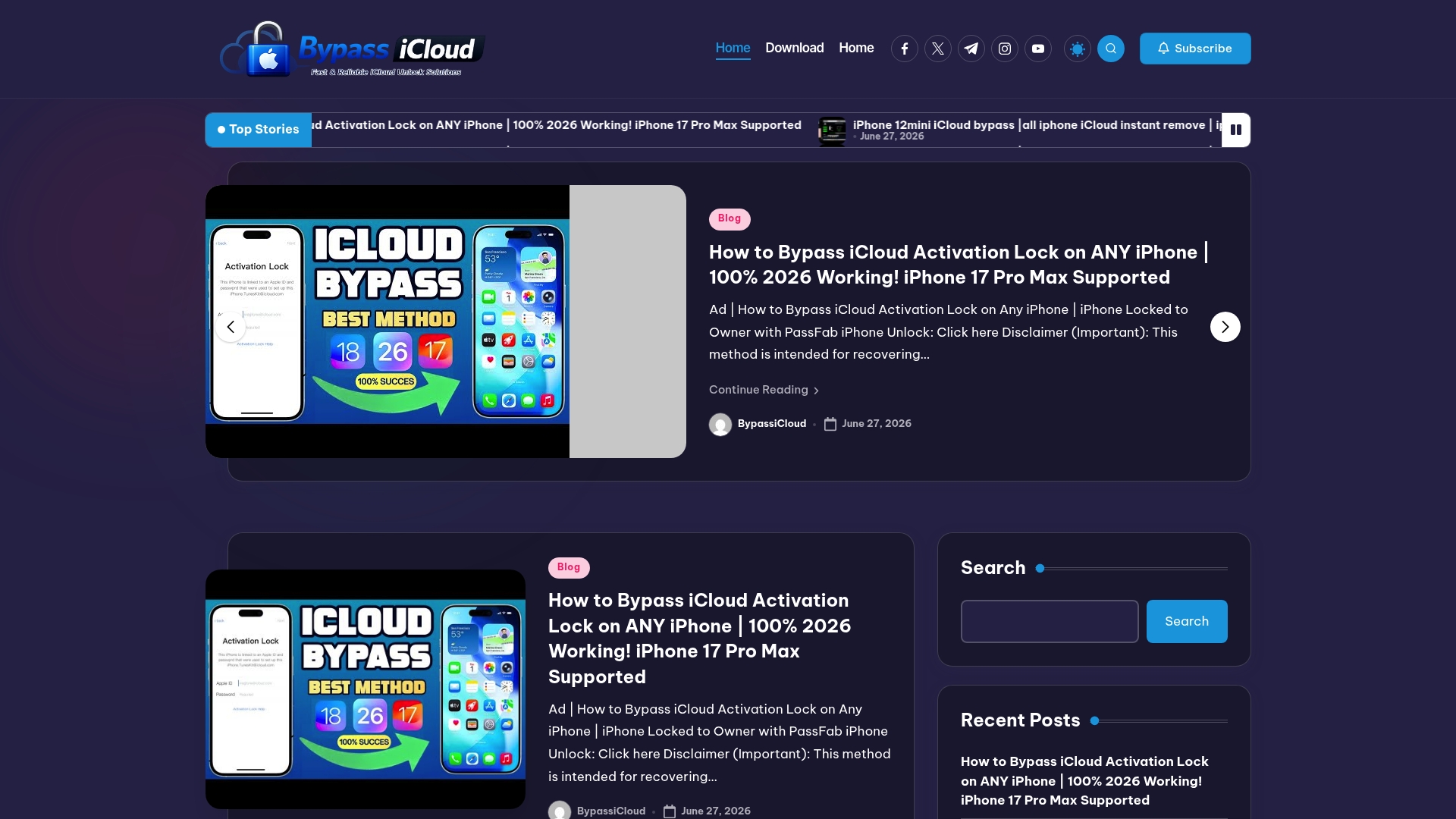Image resolution: width=1456 pixels, height=819 pixels.
Task: Open recent post about iCloud Activation Lock
Action: (1084, 780)
